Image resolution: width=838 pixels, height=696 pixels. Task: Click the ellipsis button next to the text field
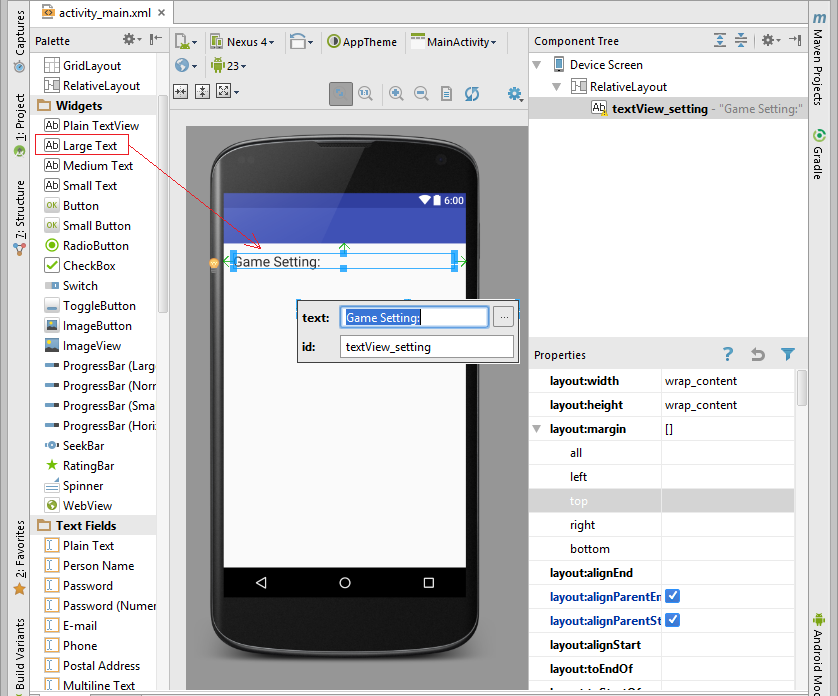click(503, 317)
